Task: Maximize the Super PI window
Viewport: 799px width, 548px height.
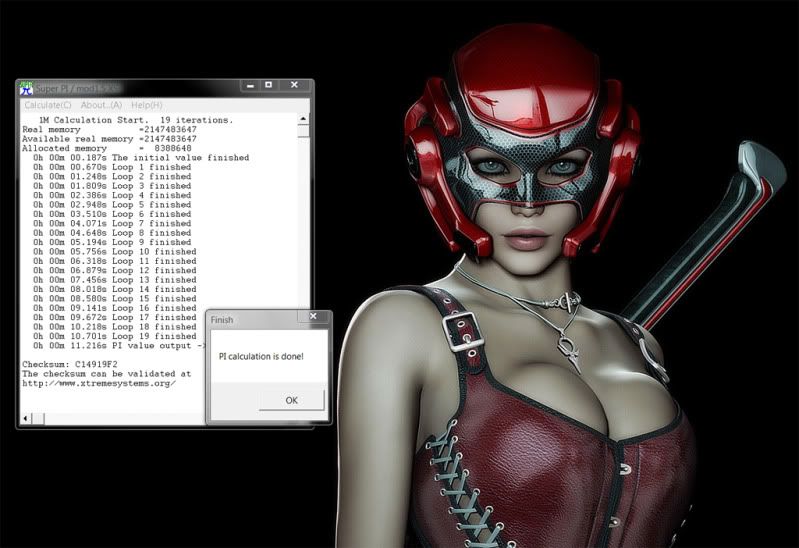Action: pos(268,87)
